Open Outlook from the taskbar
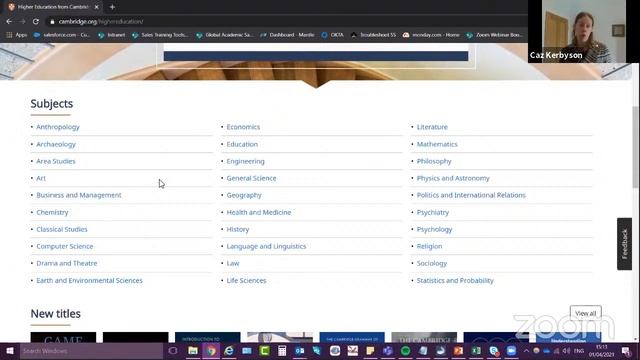Screen dimensions: 640x360 point(300,351)
